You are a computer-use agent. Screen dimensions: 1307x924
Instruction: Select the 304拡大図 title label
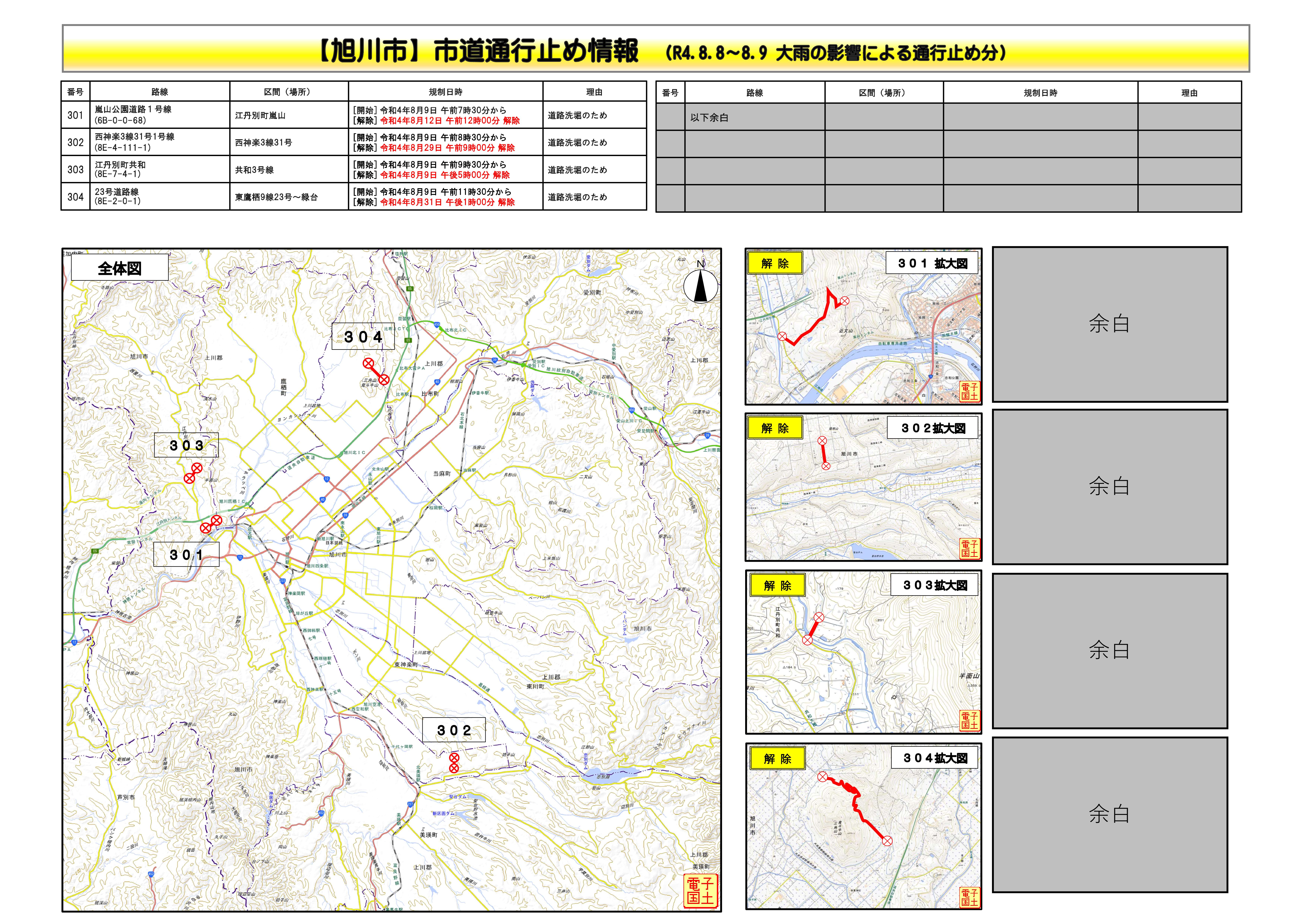934,758
